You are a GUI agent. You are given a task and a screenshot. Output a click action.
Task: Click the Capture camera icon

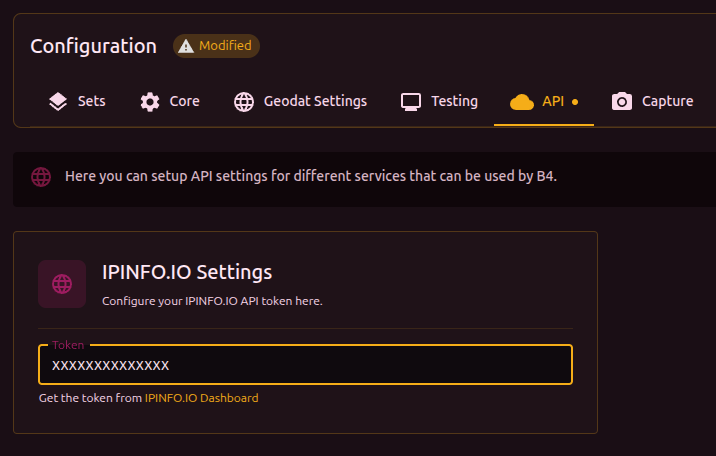[x=622, y=101]
